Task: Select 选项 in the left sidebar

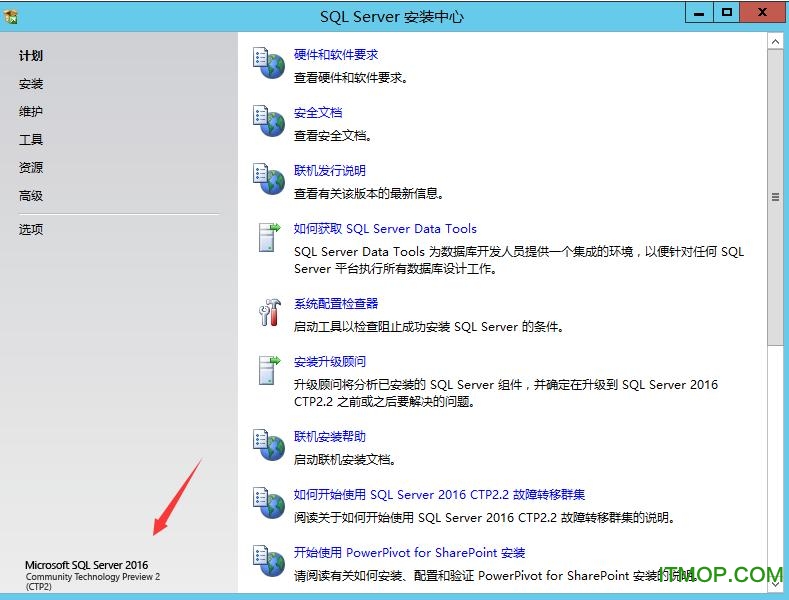Action: click(x=31, y=230)
